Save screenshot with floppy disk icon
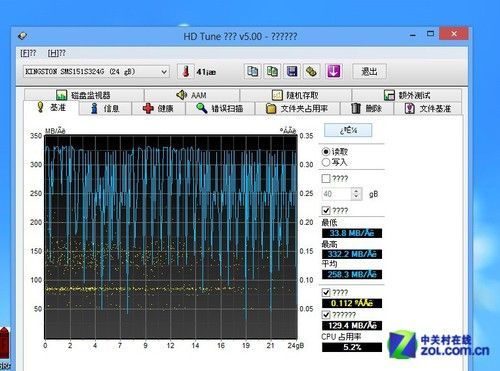This screenshot has width=500, height=371. [x=292, y=71]
